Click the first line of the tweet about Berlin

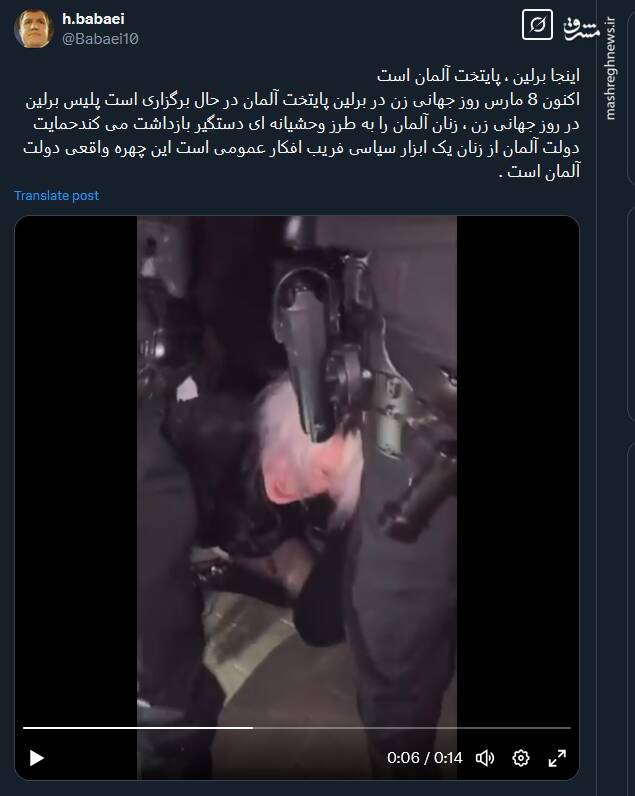[x=478, y=76]
